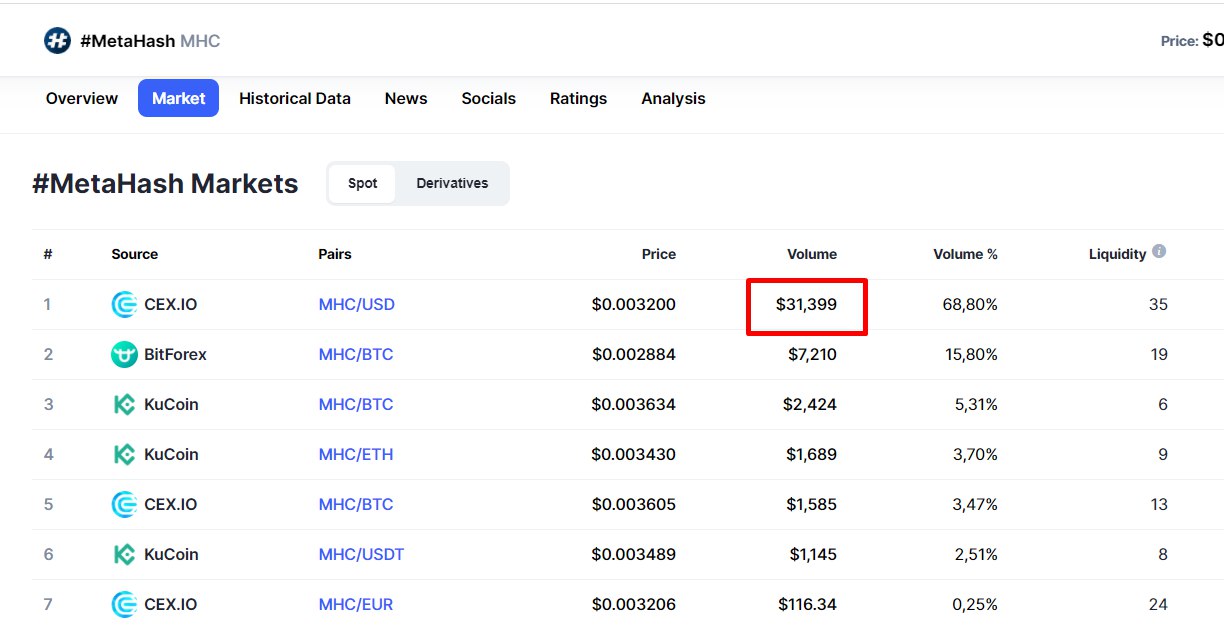Open the Historical Data tab
1224x629 pixels.
[295, 98]
